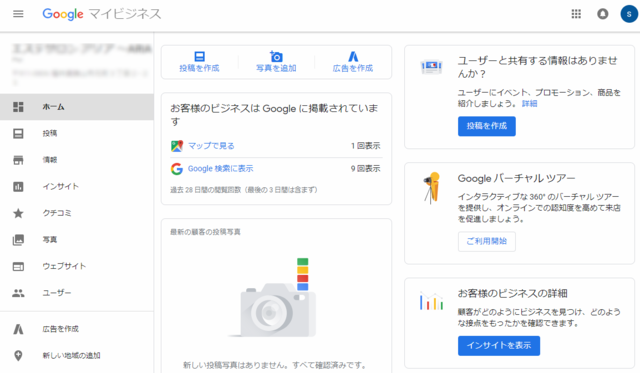Click the ホーム dashboard icon in sidebar
The image size is (640, 373).
18,107
